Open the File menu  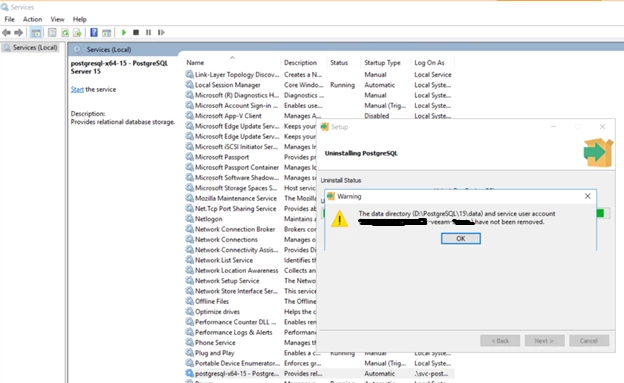point(10,19)
